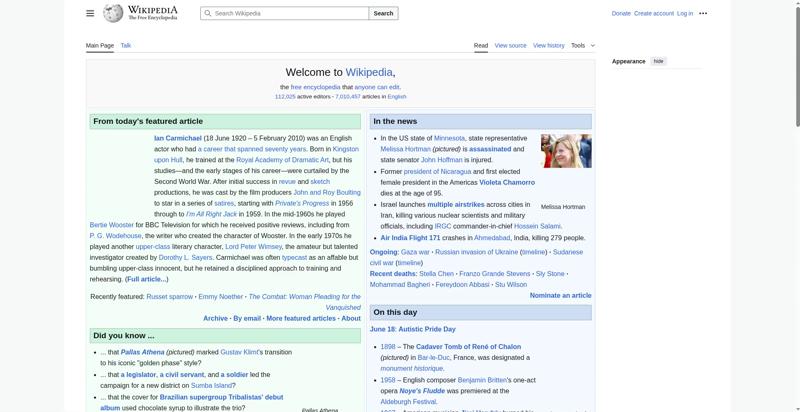Open the hamburger main menu
The height and width of the screenshot is (412, 800).
[x=90, y=13]
